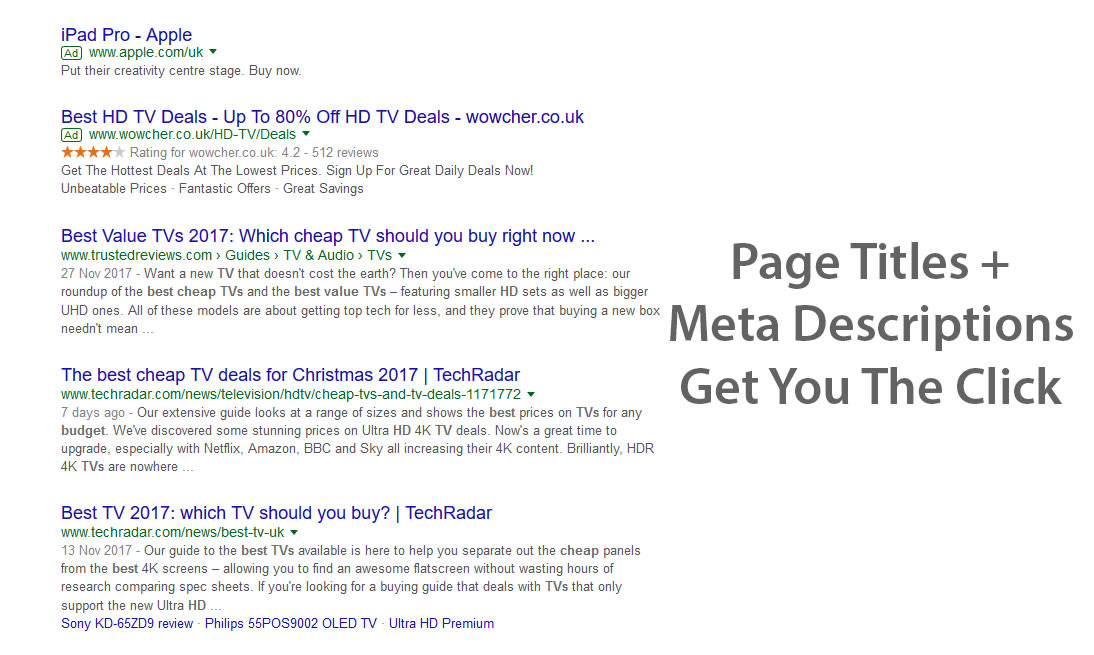The width and height of the screenshot is (1094, 655).
Task: Click the '13 Nov 2017' date text
Action: coord(96,551)
